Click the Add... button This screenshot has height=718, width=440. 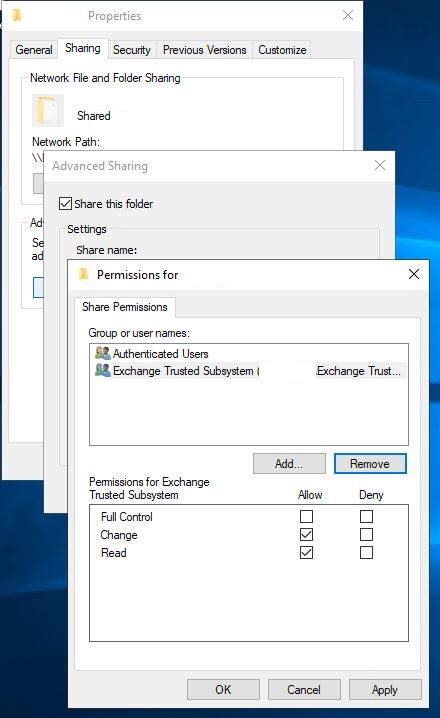click(x=289, y=463)
